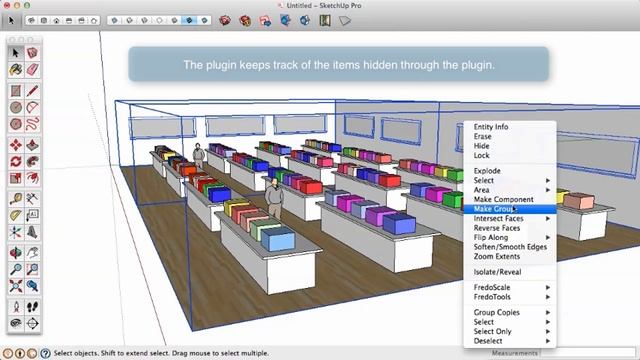Select the Paint Bucket tool

tap(16, 69)
